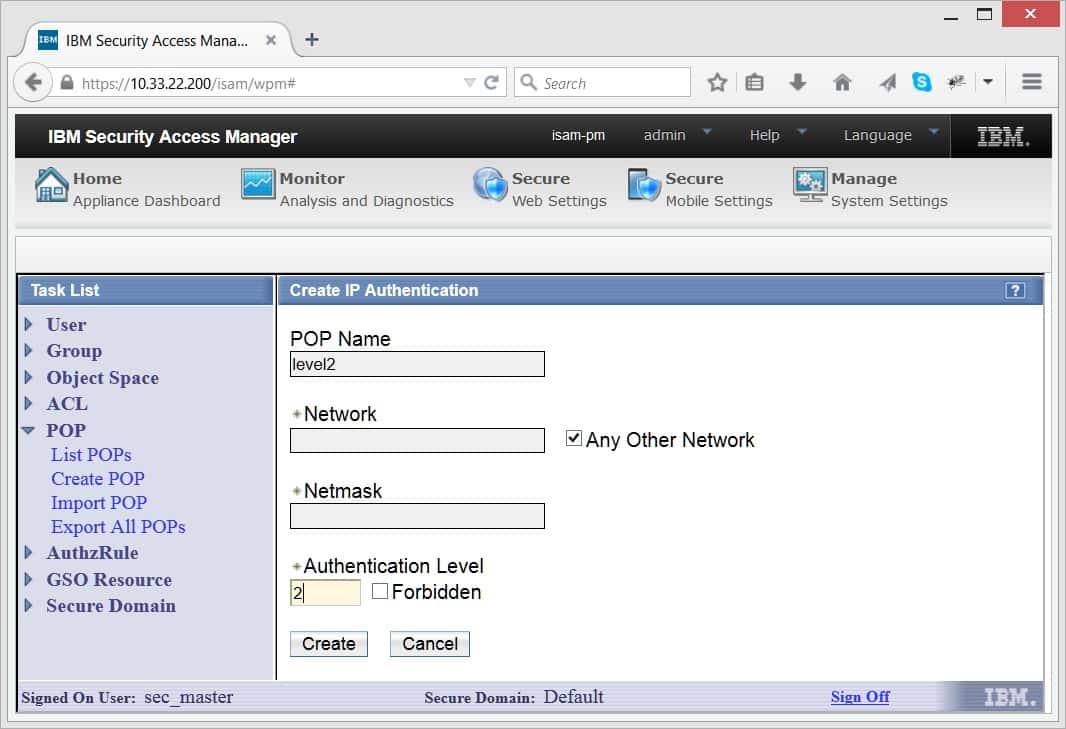Open the browser downloads arrow icon
Image resolution: width=1066 pixels, height=729 pixels.
pyautogui.click(x=797, y=83)
